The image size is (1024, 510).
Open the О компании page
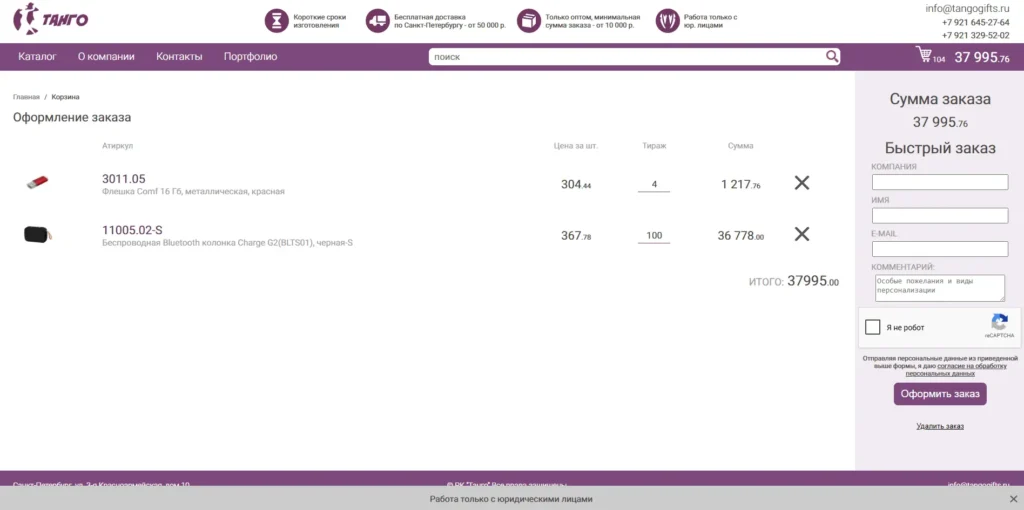pos(106,57)
